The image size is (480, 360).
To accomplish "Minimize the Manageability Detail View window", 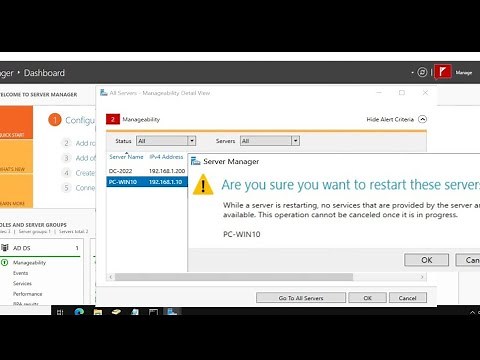I will pyautogui.click(x=379, y=93).
